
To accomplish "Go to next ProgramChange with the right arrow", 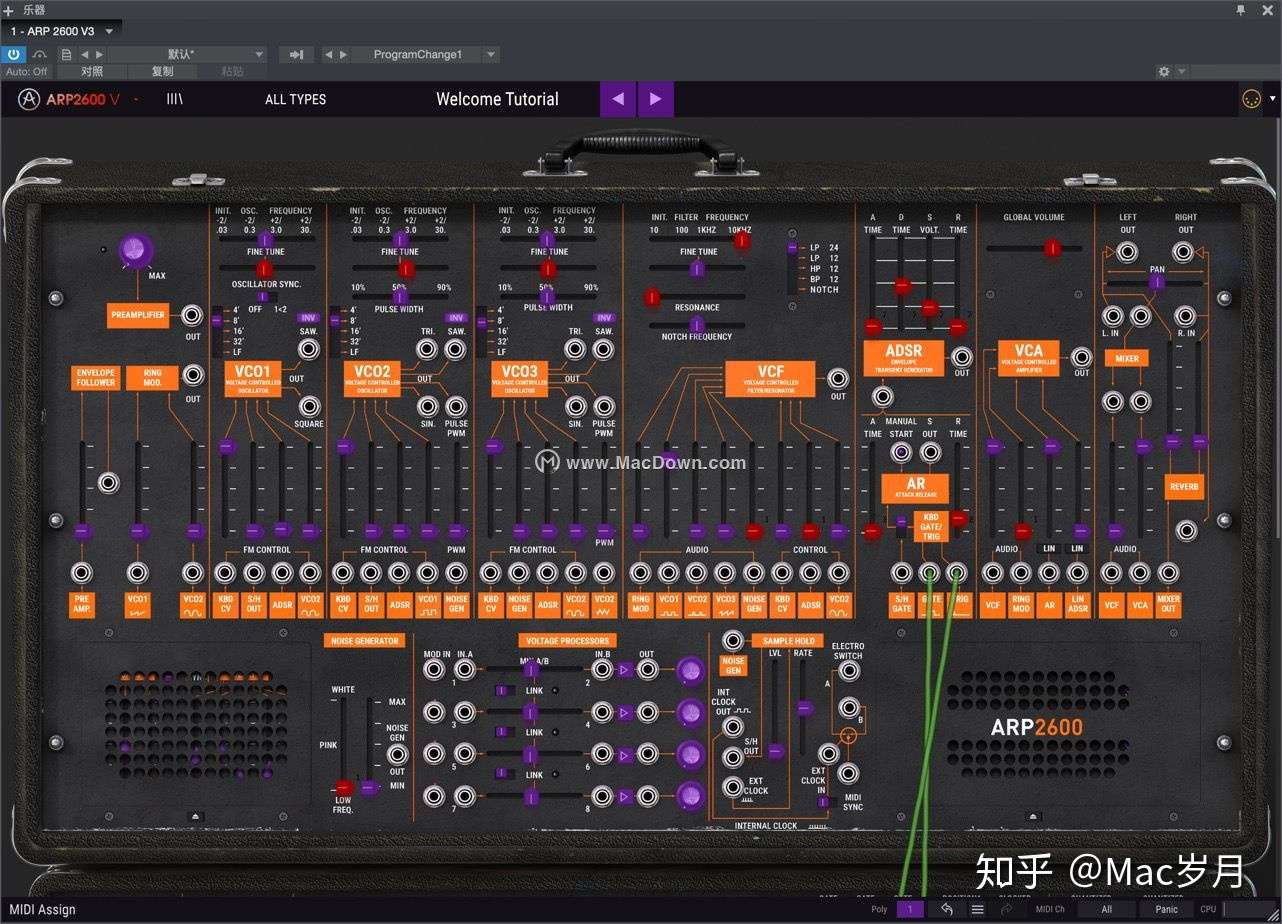I will coord(343,54).
